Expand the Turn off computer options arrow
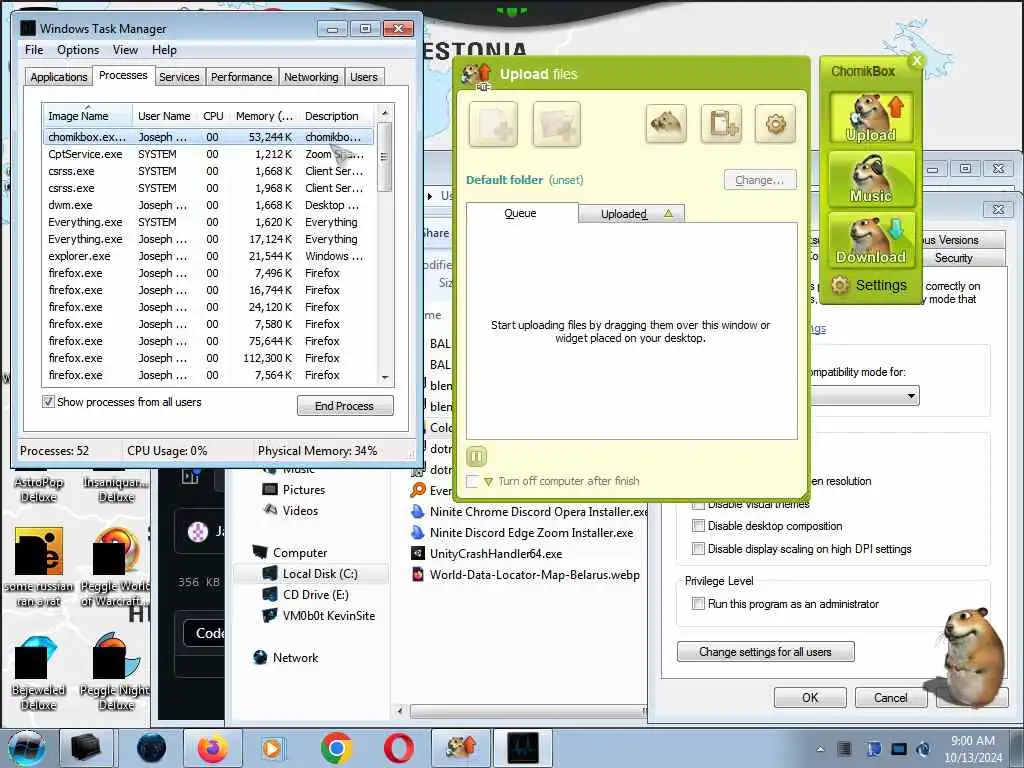Image resolution: width=1024 pixels, height=768 pixels. [488, 482]
